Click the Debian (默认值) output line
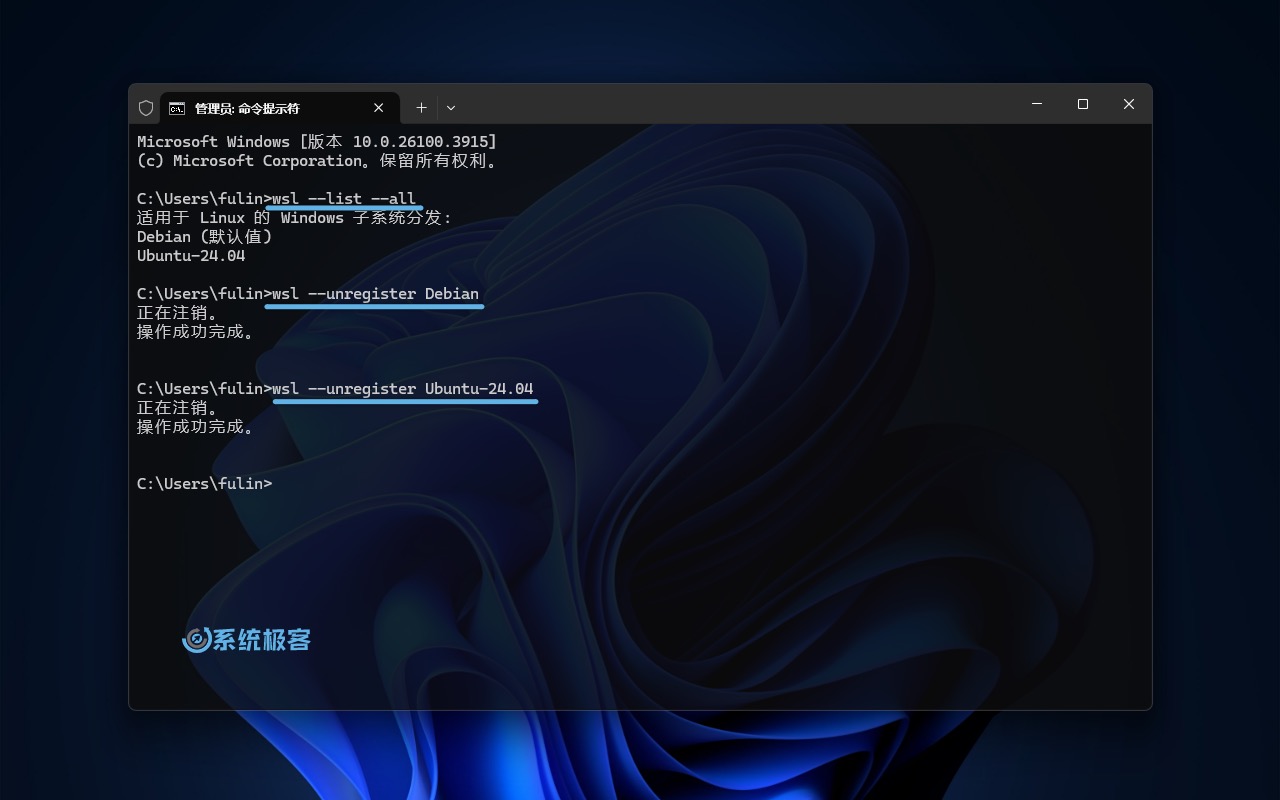The image size is (1280, 800). click(x=205, y=237)
